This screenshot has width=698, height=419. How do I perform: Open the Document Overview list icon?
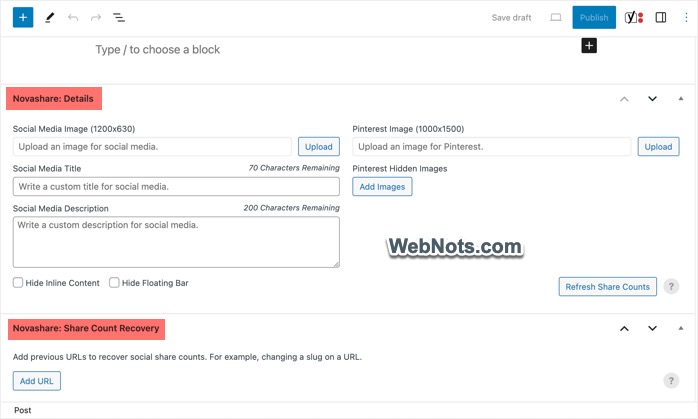click(119, 18)
